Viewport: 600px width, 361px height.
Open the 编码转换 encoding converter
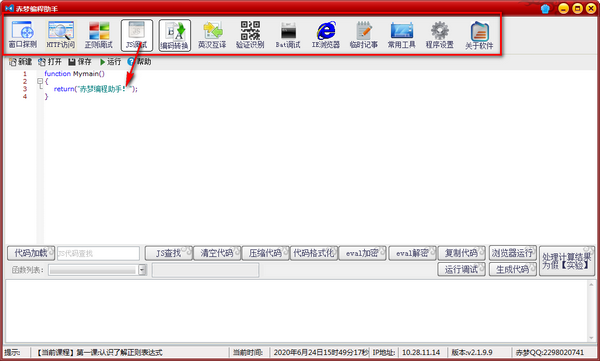(x=174, y=35)
